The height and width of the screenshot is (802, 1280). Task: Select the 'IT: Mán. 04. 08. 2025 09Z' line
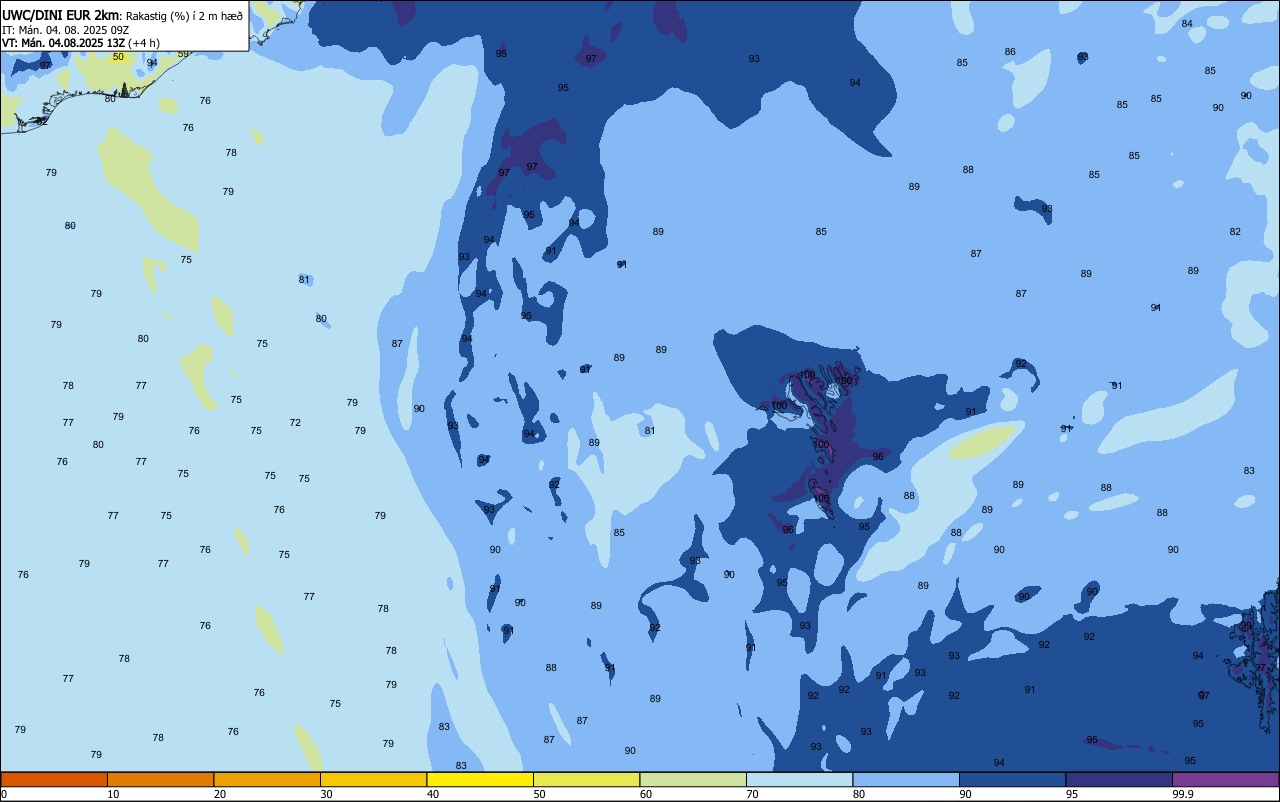[x=65, y=29]
